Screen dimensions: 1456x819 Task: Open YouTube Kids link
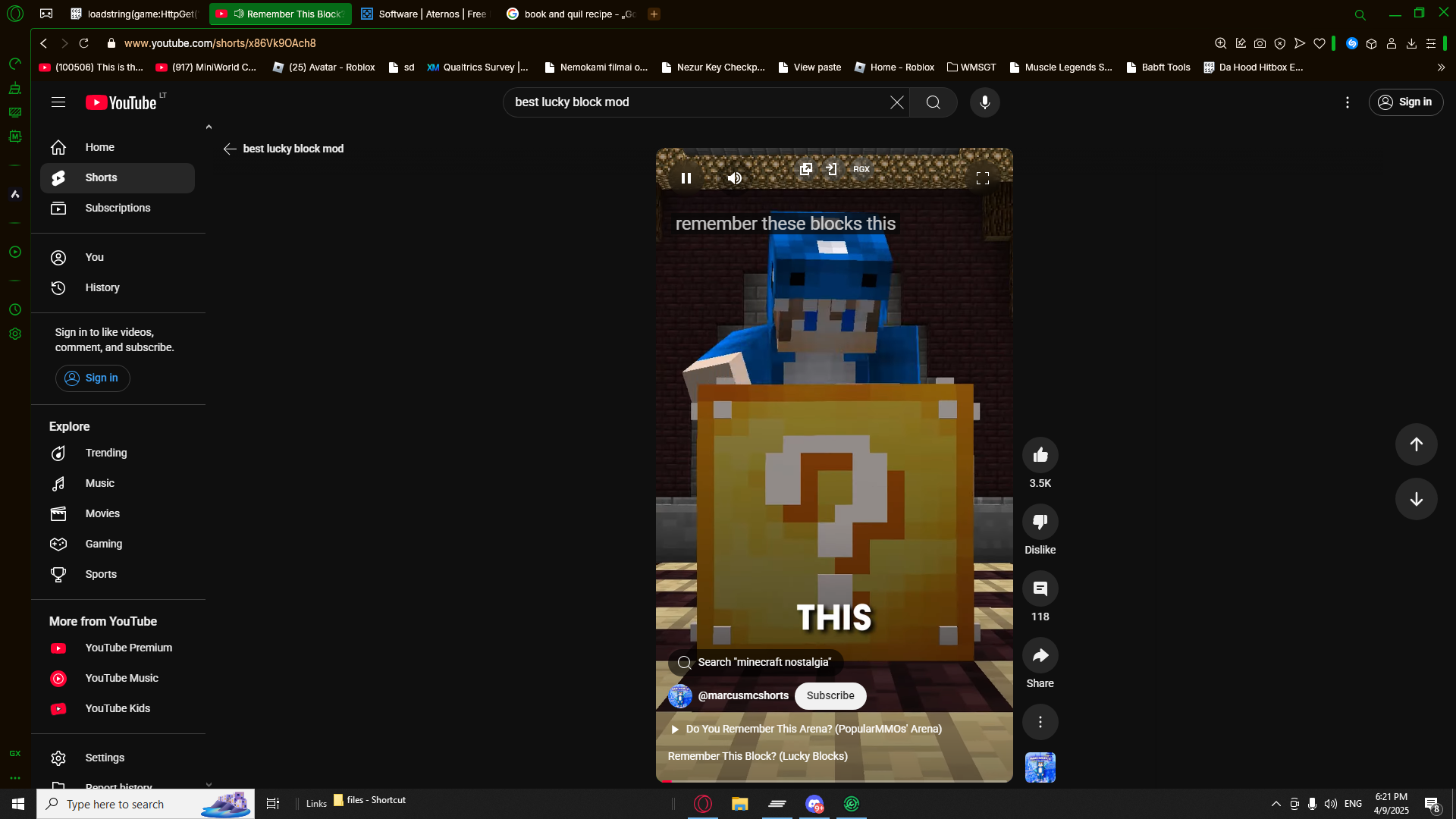(x=118, y=708)
